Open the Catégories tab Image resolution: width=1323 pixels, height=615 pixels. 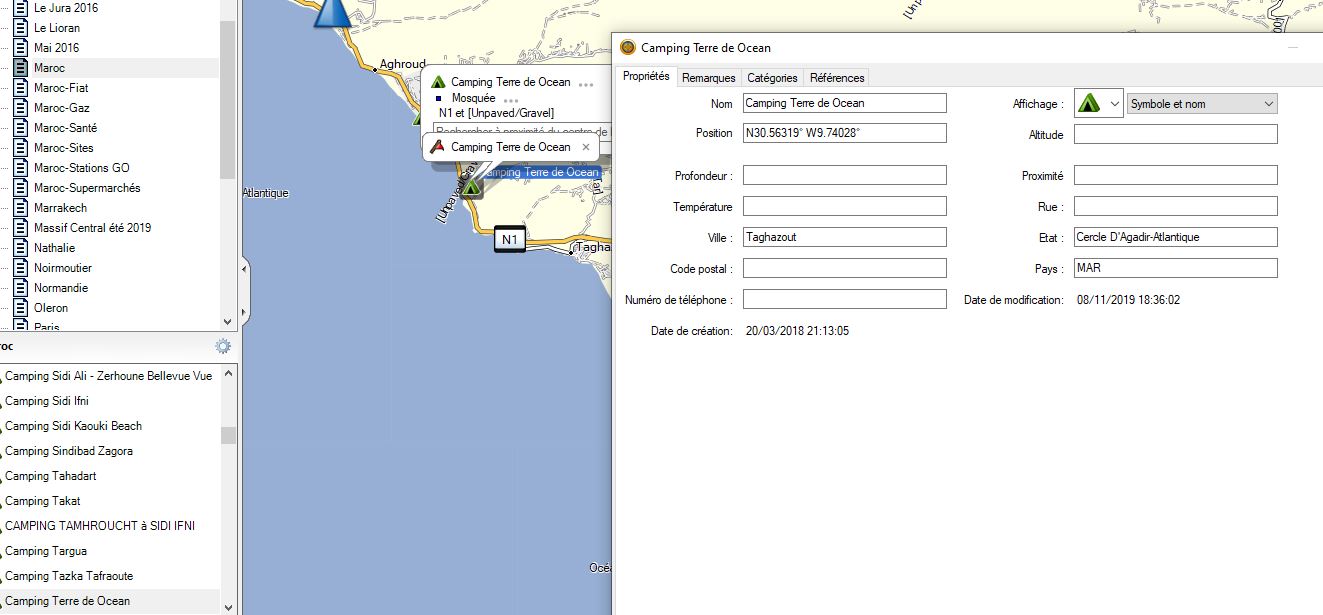[772, 78]
